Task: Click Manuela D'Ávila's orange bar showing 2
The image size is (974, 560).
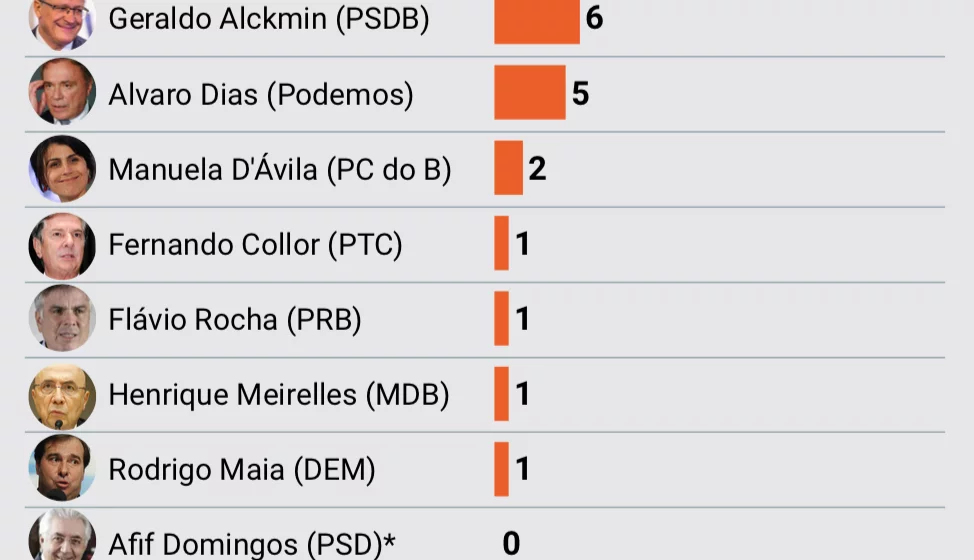Action: 509,168
